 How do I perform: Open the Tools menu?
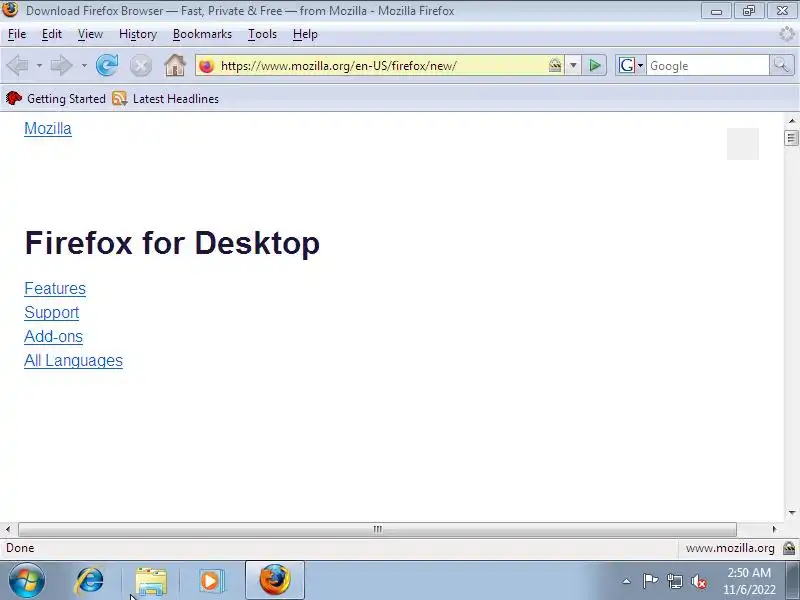coord(262,34)
